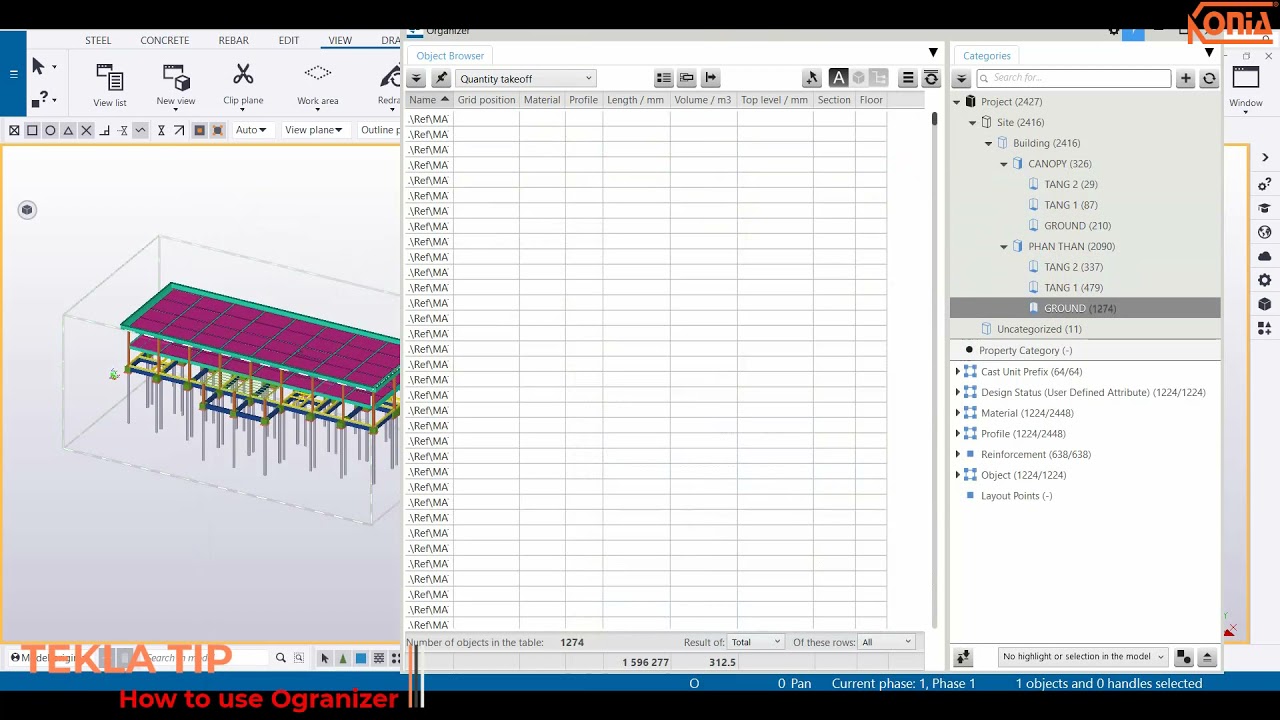Sort table by Name column header

pyautogui.click(x=429, y=100)
